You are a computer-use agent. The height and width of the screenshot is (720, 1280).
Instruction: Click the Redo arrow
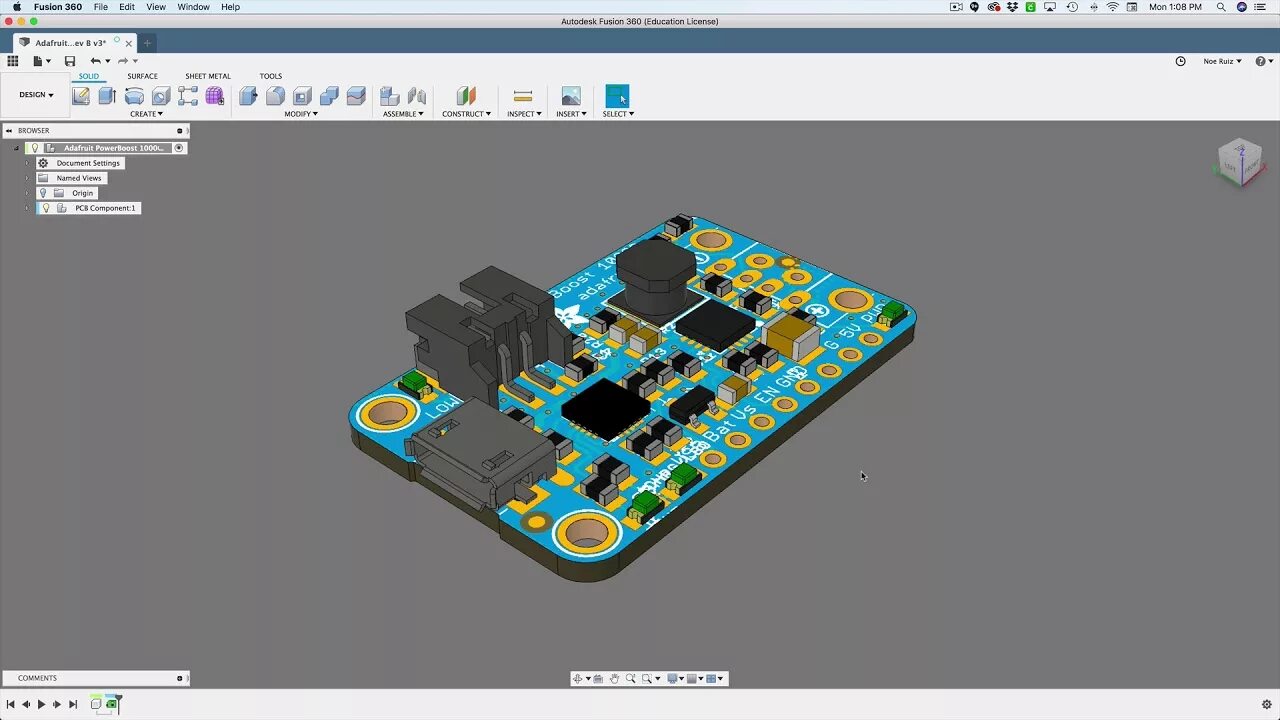click(122, 61)
